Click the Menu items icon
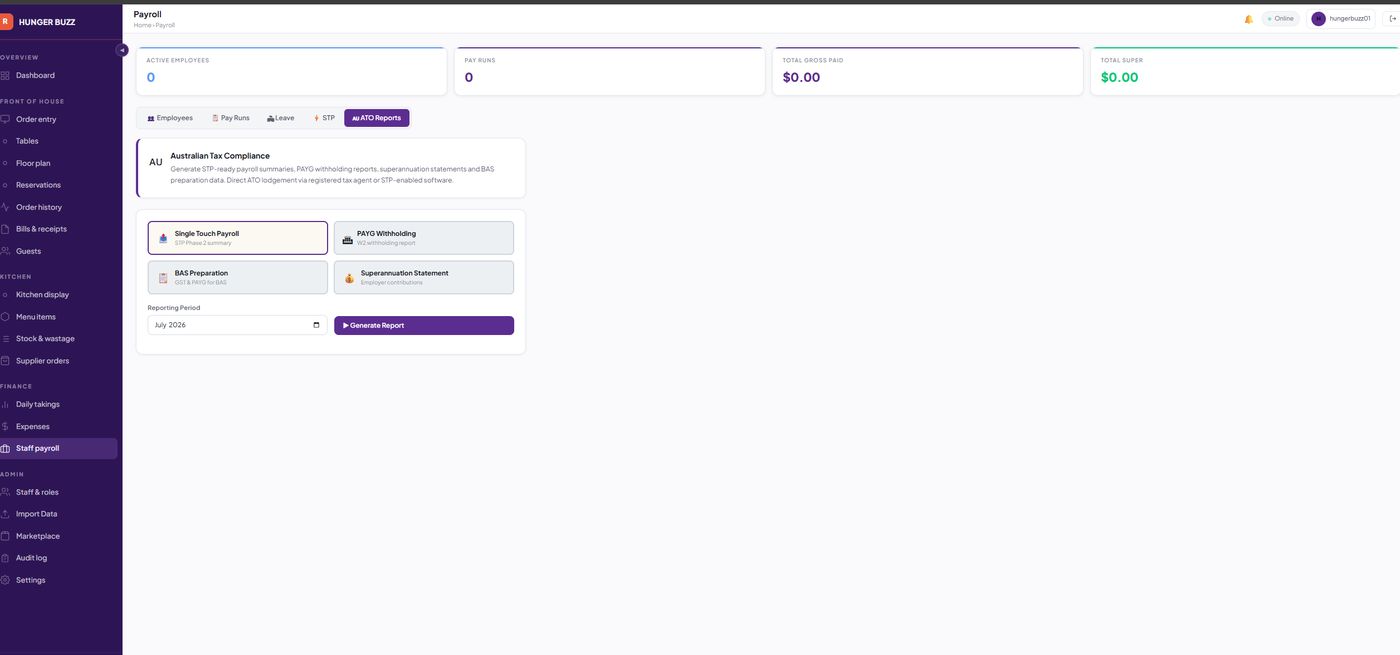 [5, 317]
